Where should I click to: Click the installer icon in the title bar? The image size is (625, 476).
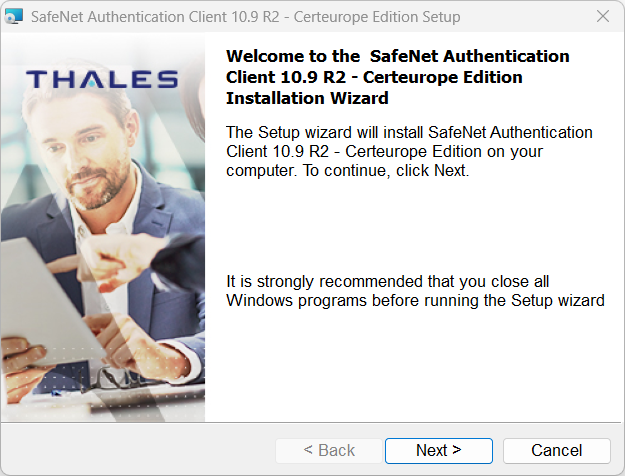click(x=14, y=17)
